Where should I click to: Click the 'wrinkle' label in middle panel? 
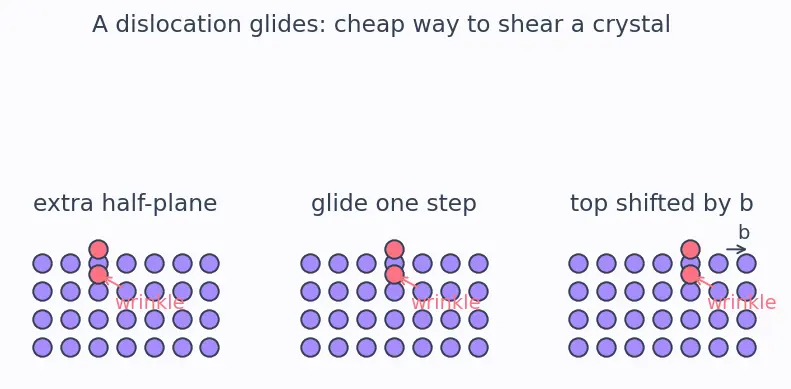[x=445, y=303]
